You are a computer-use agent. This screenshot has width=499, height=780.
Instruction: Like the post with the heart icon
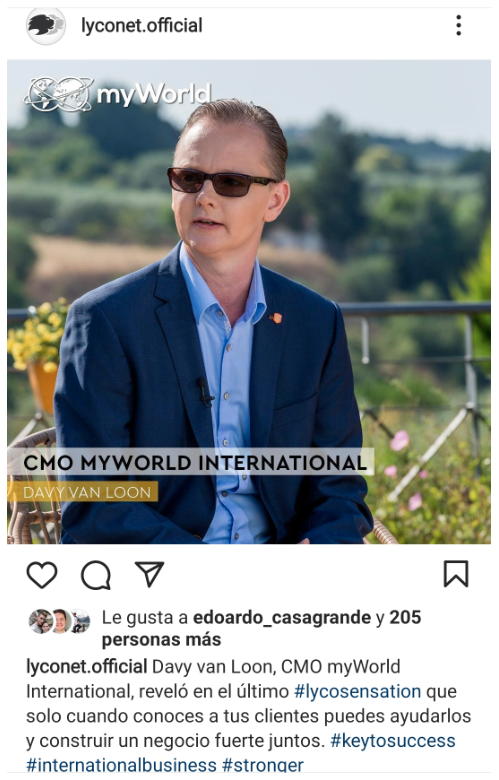pyautogui.click(x=42, y=575)
